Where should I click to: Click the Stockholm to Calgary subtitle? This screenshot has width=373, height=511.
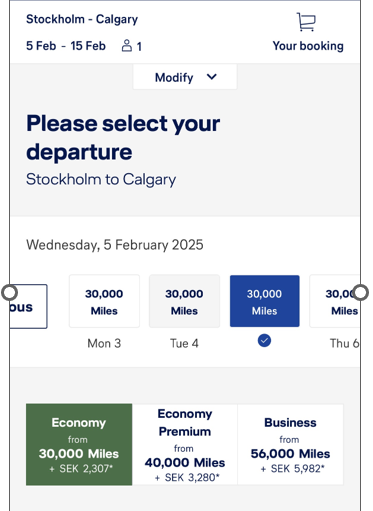(x=101, y=180)
